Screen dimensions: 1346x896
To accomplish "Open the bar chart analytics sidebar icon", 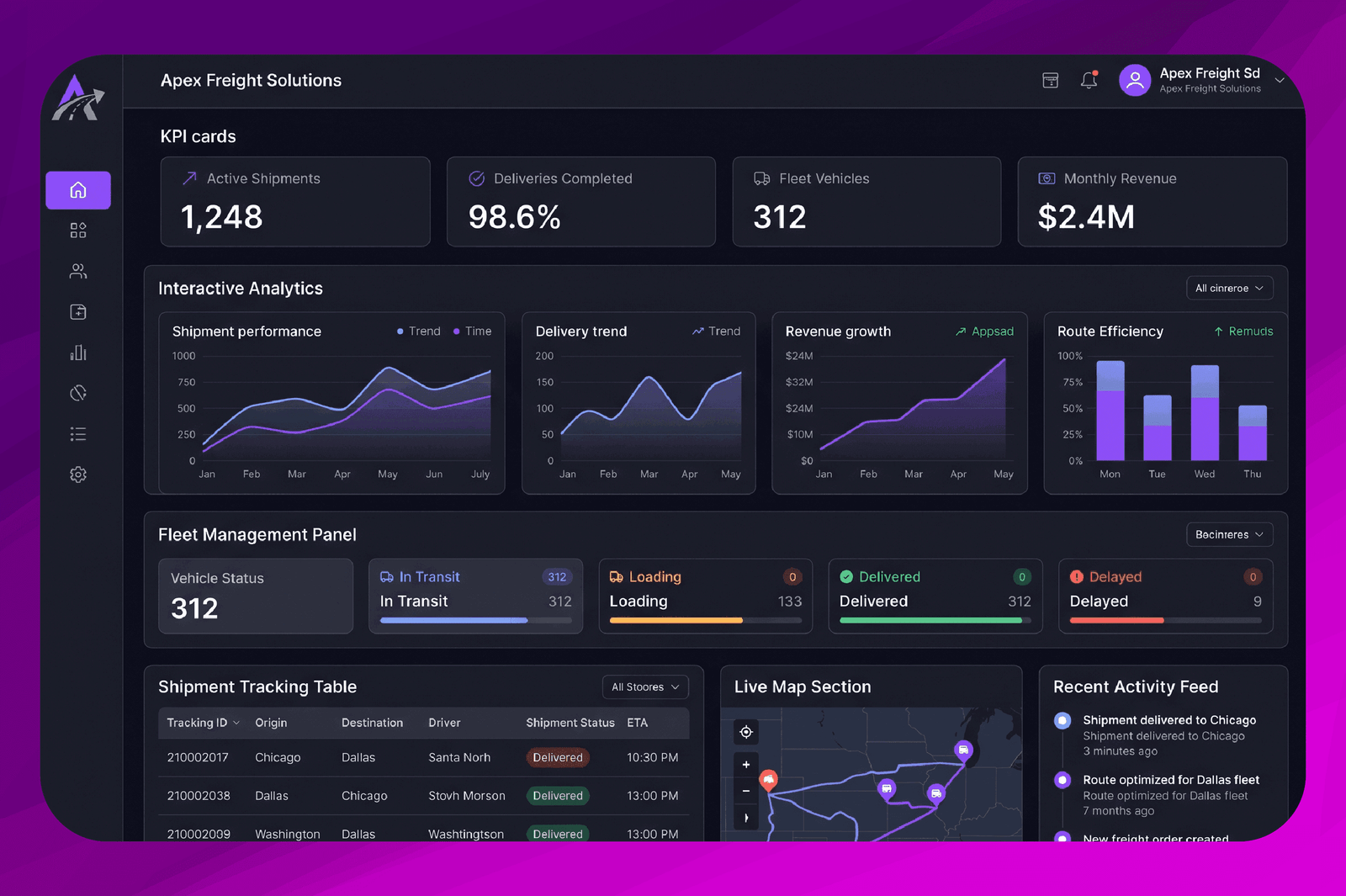I will tap(78, 353).
